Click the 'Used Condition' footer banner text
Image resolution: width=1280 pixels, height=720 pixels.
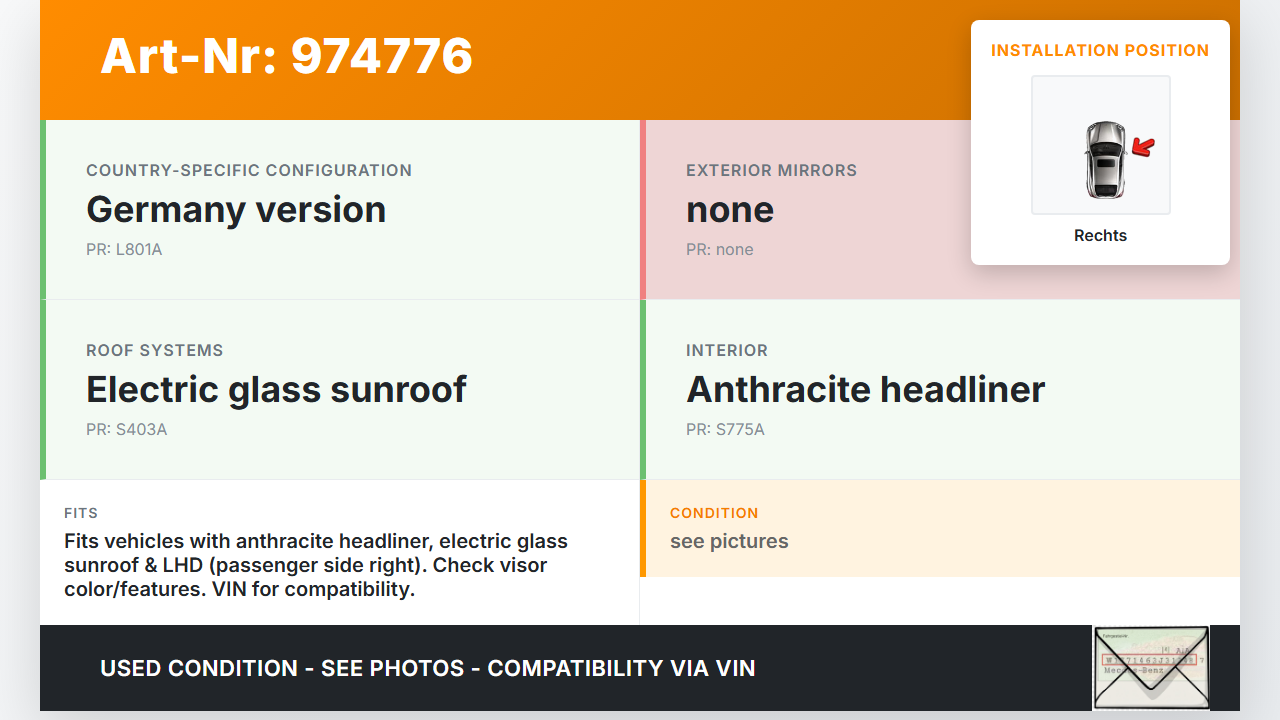coord(427,668)
